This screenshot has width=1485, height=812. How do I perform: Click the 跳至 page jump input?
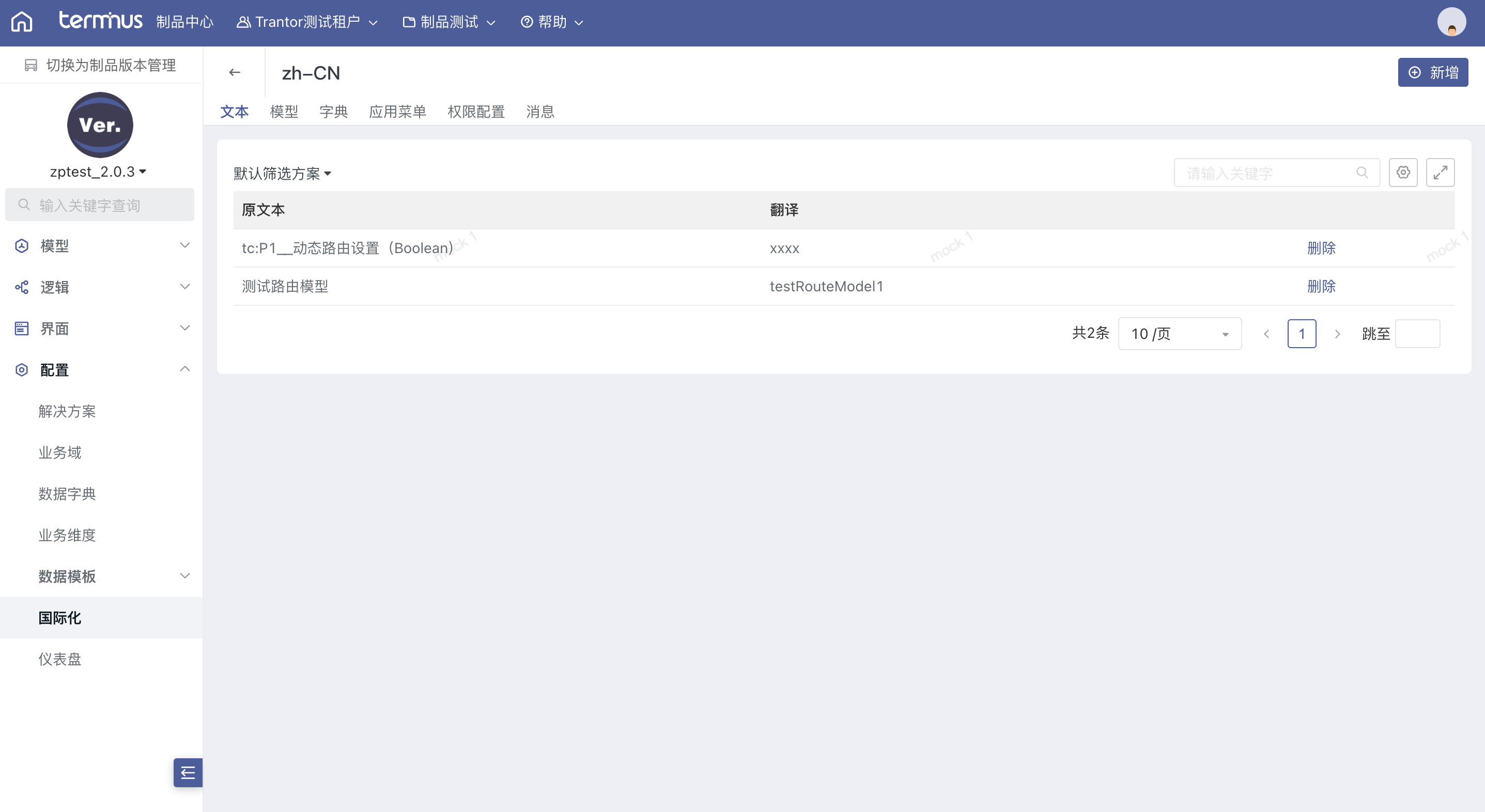(1417, 334)
